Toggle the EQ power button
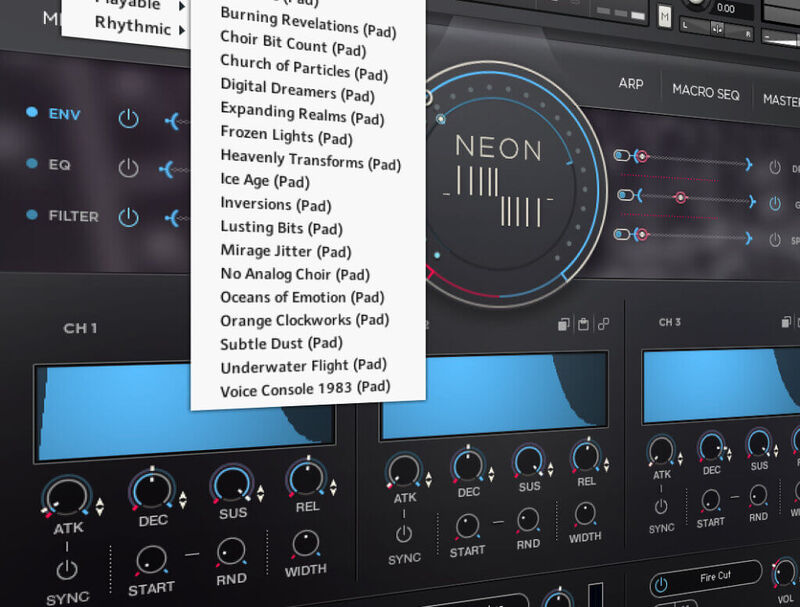The image size is (800, 607). (x=129, y=167)
